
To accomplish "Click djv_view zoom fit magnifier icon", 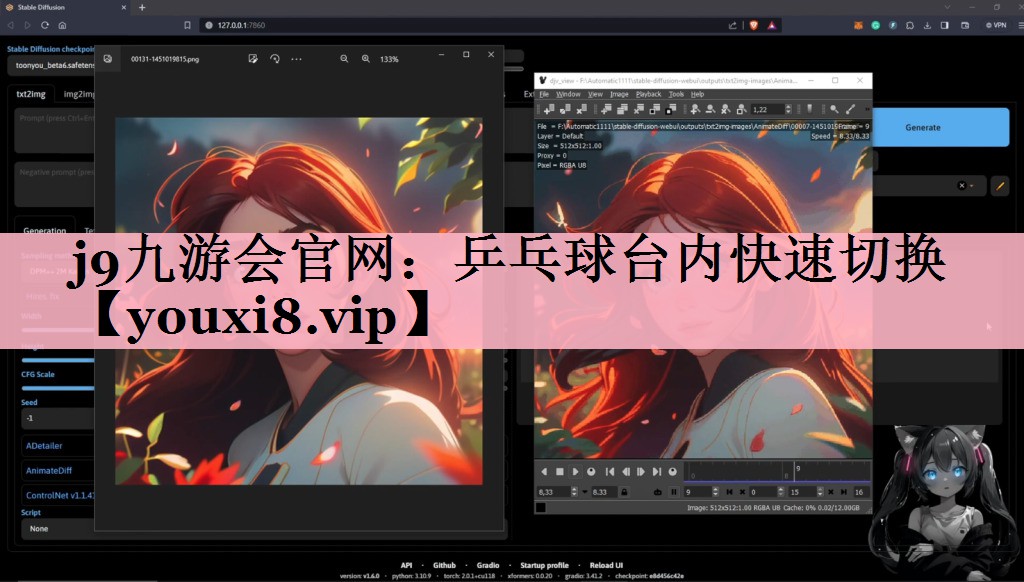I will (x=741, y=109).
